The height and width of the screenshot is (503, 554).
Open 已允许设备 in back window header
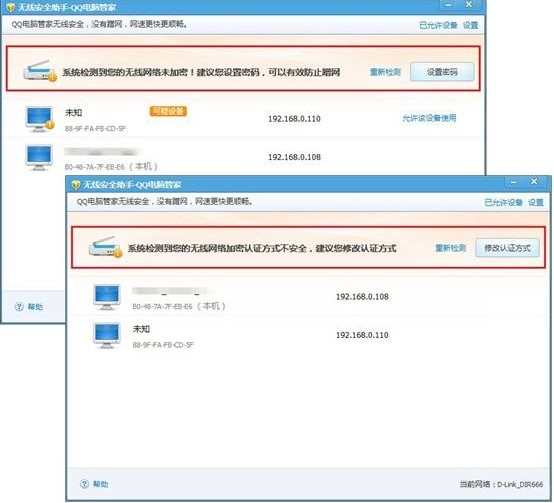pos(438,25)
